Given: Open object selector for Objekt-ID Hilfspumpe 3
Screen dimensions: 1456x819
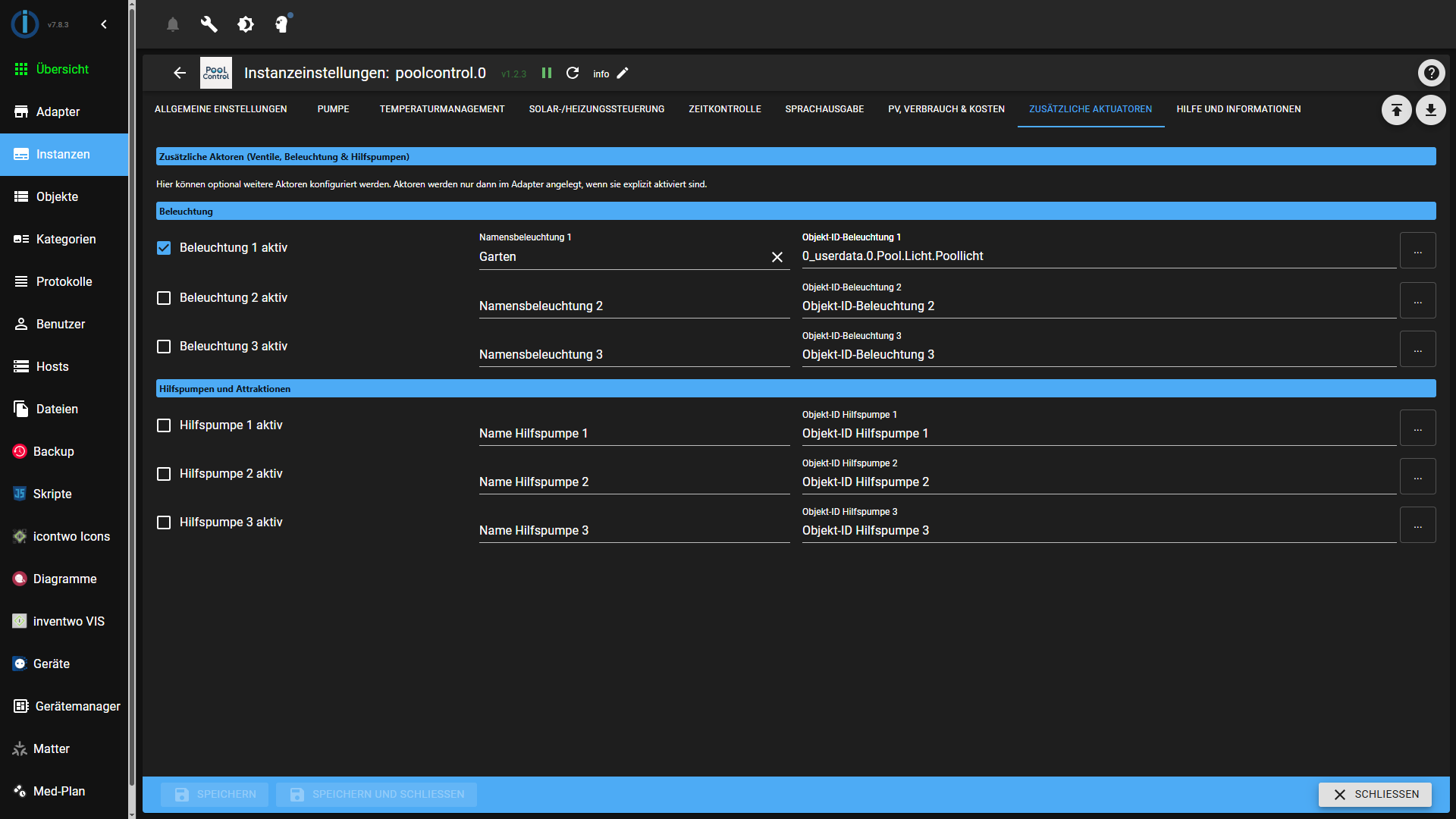Looking at the screenshot, I should 1417,524.
